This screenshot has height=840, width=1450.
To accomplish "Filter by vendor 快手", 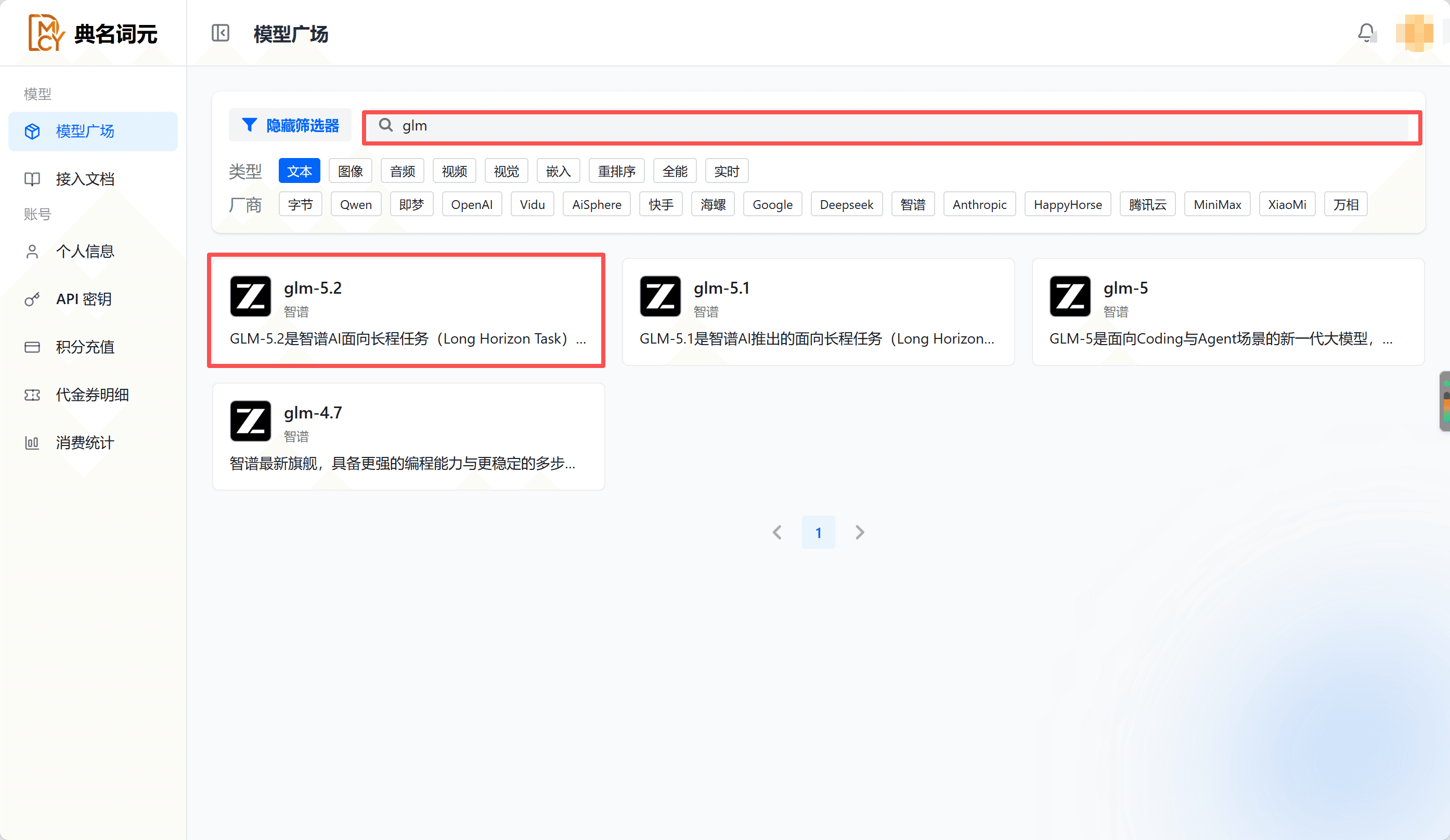I will [661, 205].
